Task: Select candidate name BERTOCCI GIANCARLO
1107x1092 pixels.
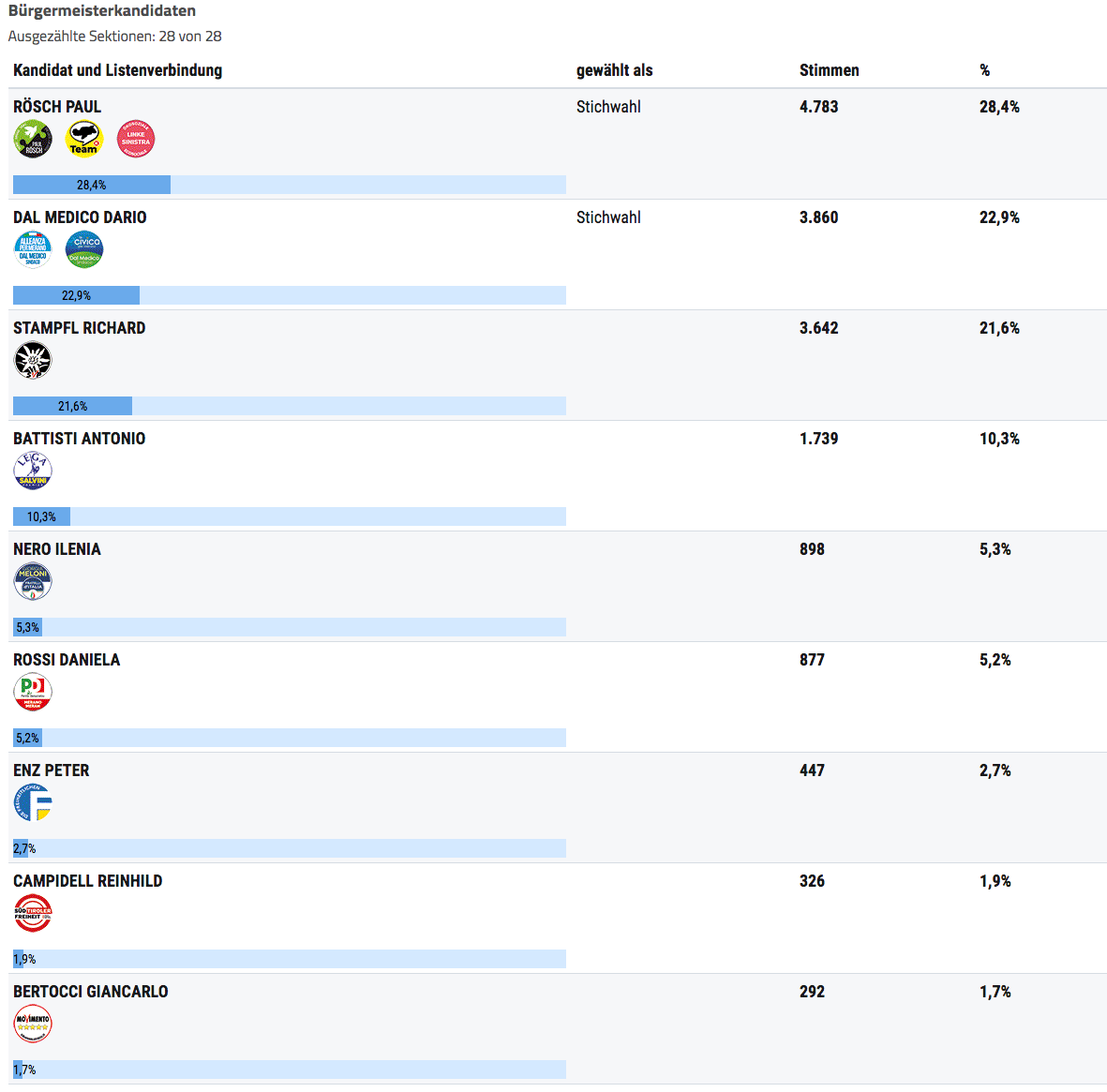Action: (90, 992)
